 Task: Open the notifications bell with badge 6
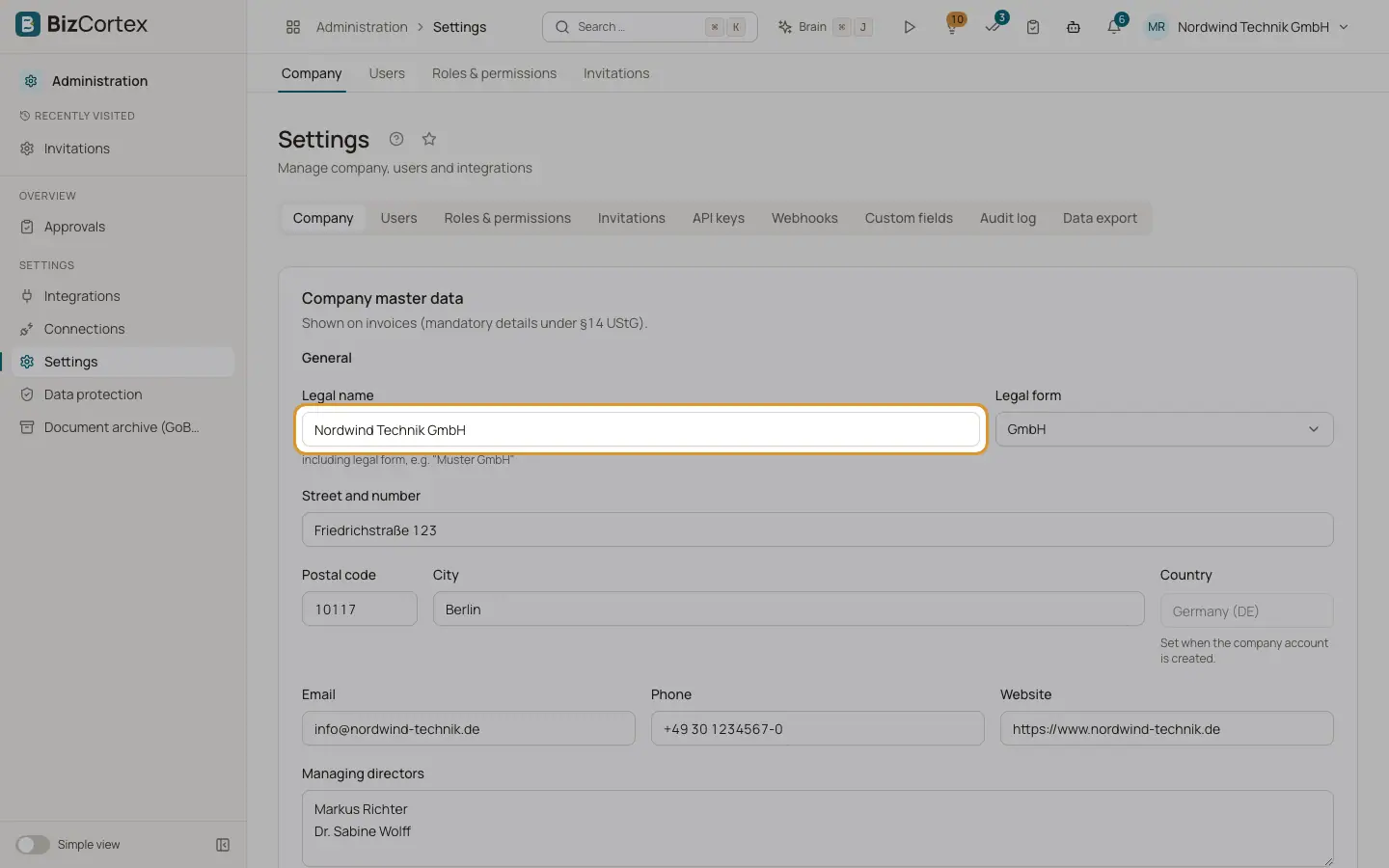tap(1115, 26)
